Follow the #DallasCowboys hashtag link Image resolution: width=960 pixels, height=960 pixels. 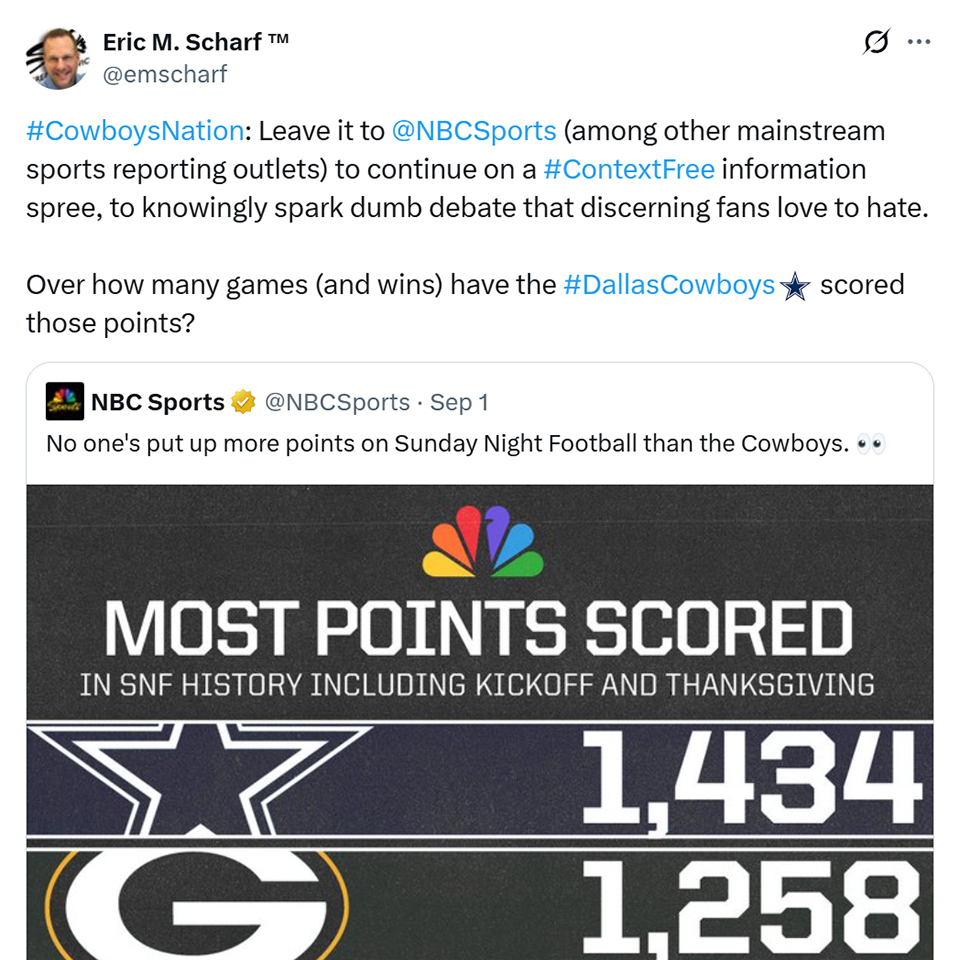click(x=669, y=285)
